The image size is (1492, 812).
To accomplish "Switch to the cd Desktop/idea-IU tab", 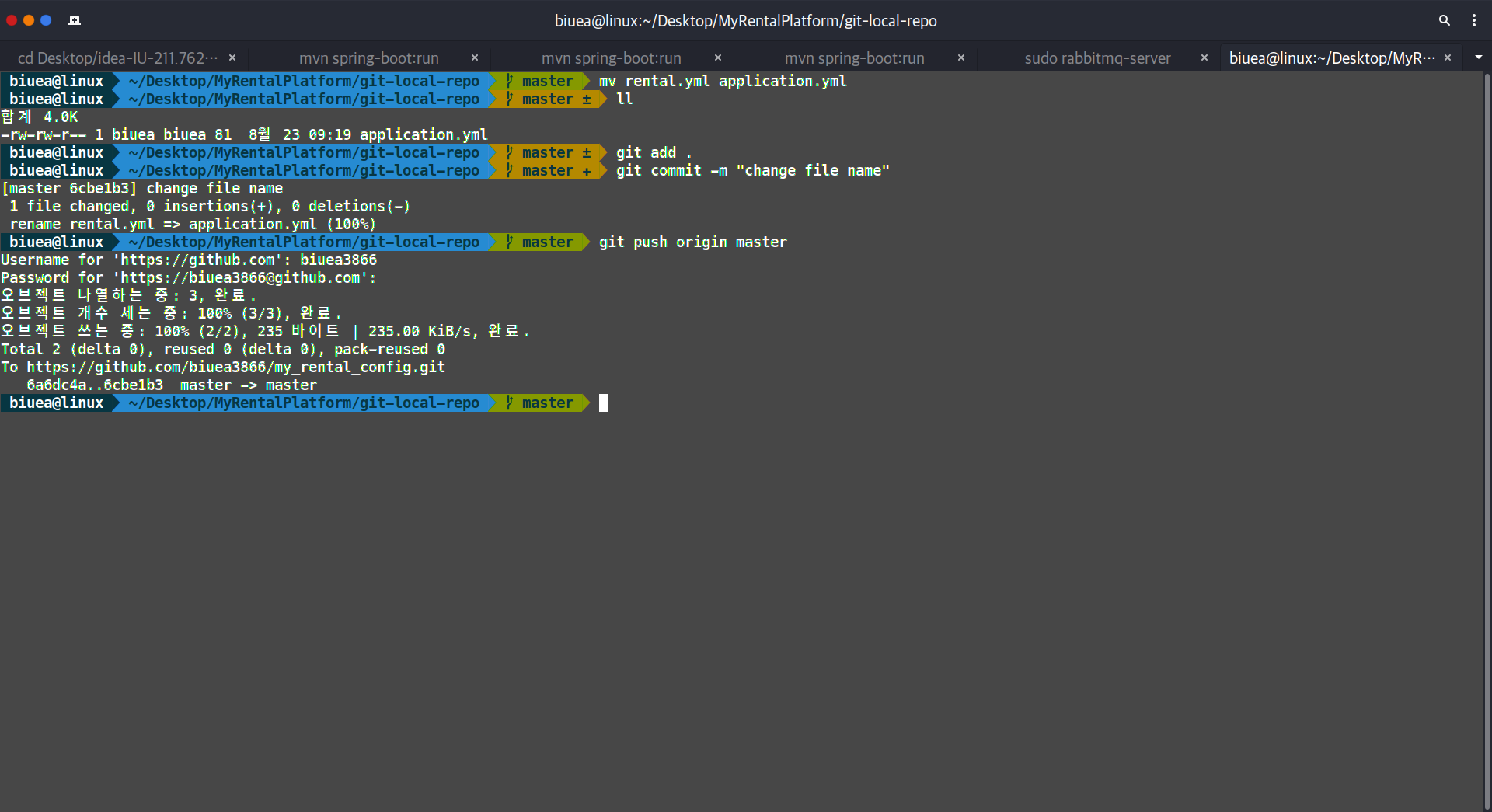I will point(117,58).
